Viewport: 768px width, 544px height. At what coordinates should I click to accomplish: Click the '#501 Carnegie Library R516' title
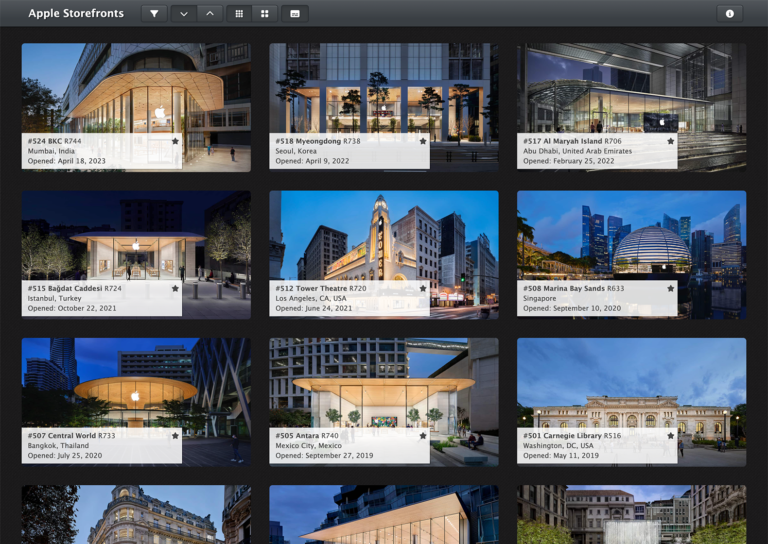tap(572, 436)
